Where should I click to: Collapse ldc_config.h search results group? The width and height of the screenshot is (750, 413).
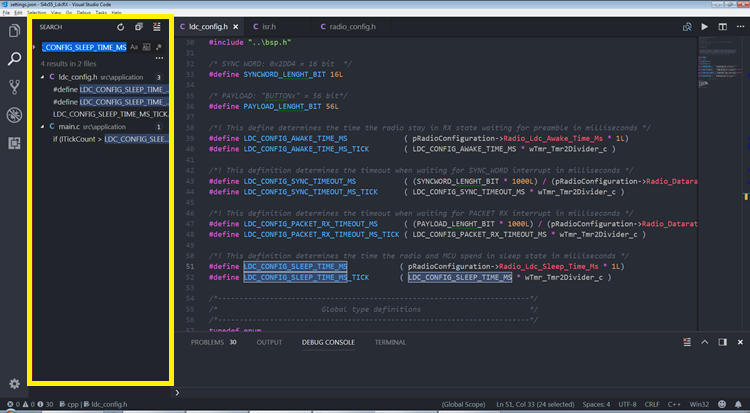click(42, 76)
